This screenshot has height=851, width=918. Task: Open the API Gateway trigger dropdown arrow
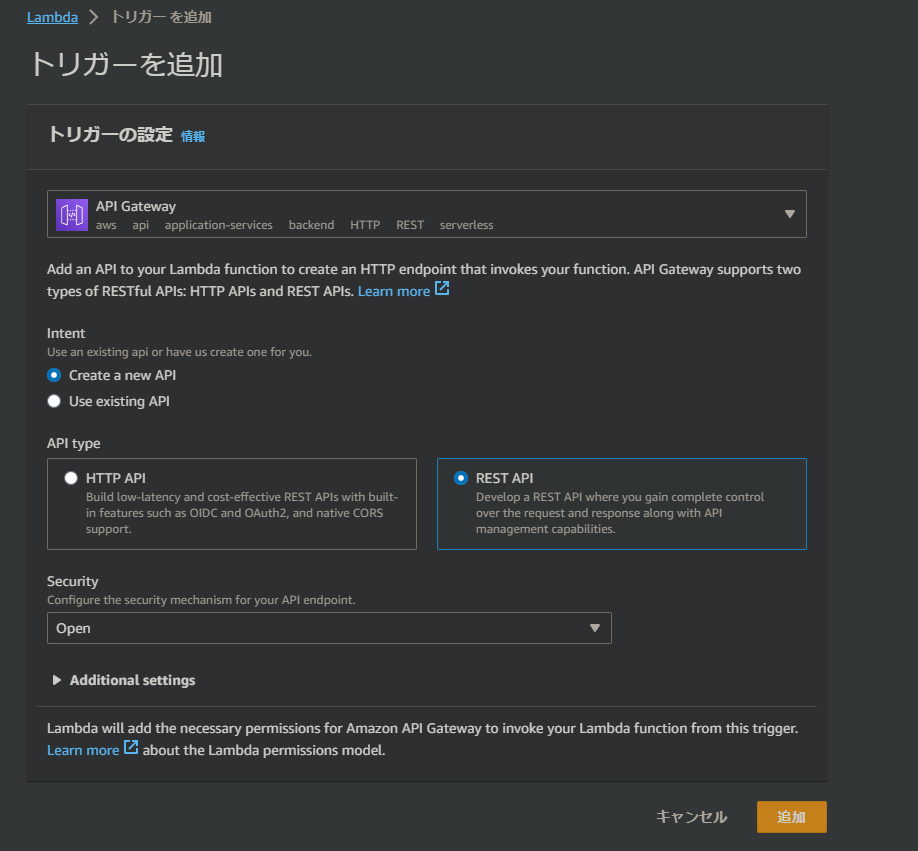790,214
